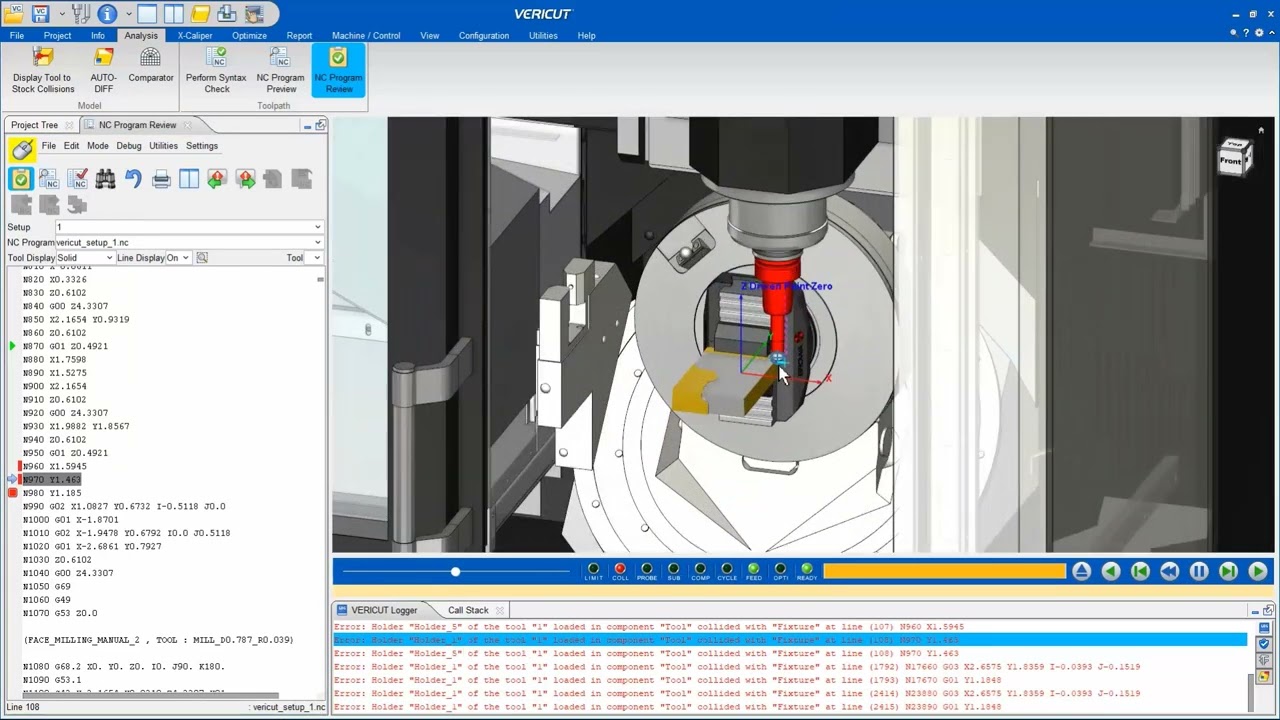Image resolution: width=1280 pixels, height=720 pixels.
Task: Open the Optimize ribbon tab
Action: 249,35
